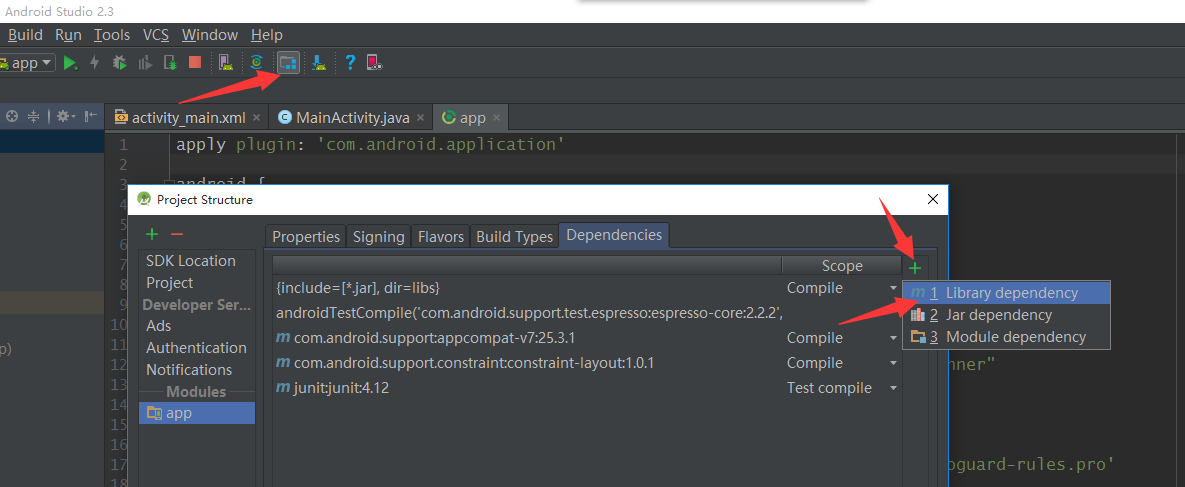Click the apply plugin line in editor
The width and height of the screenshot is (1185, 487).
pyautogui.click(x=370, y=144)
